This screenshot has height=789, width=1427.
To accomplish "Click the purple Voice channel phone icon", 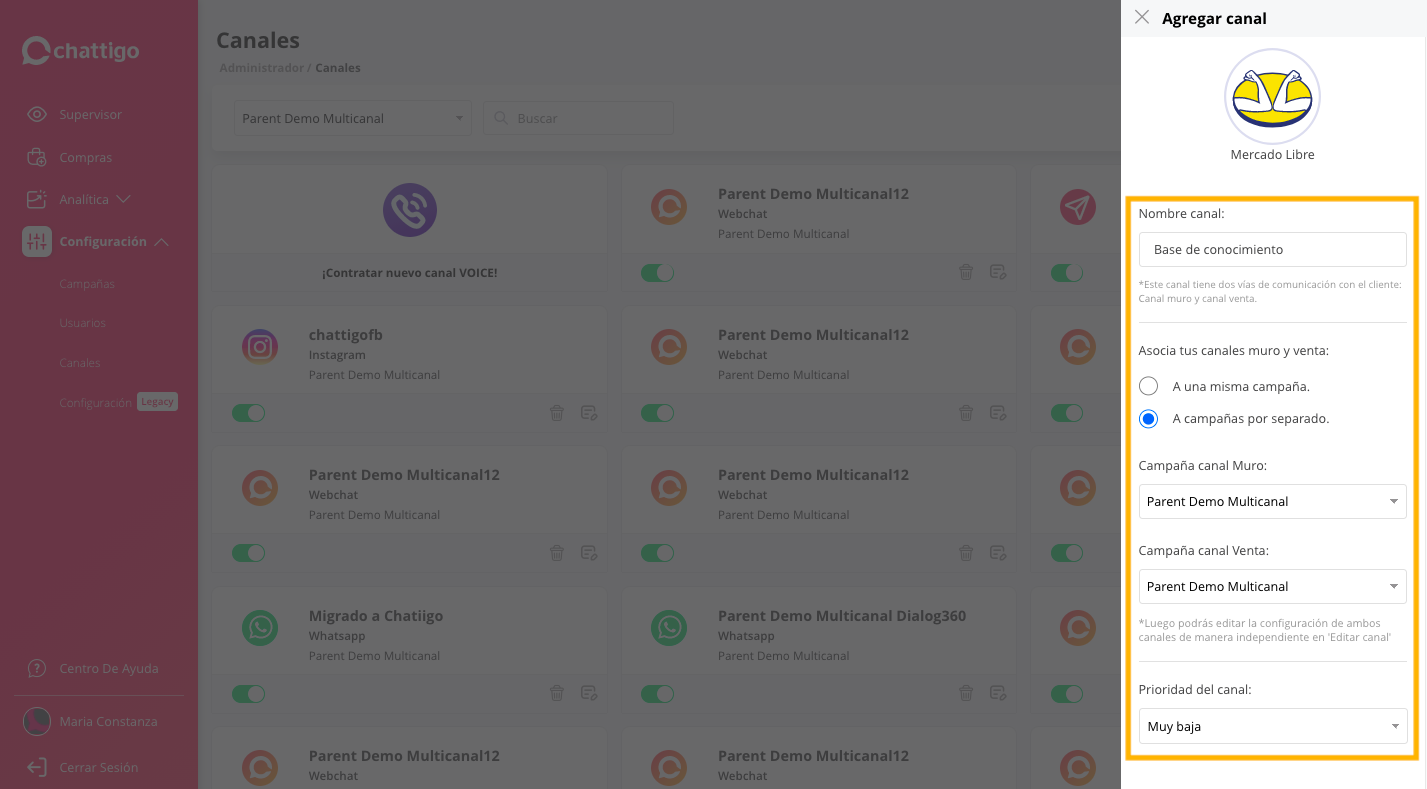I will (x=409, y=210).
